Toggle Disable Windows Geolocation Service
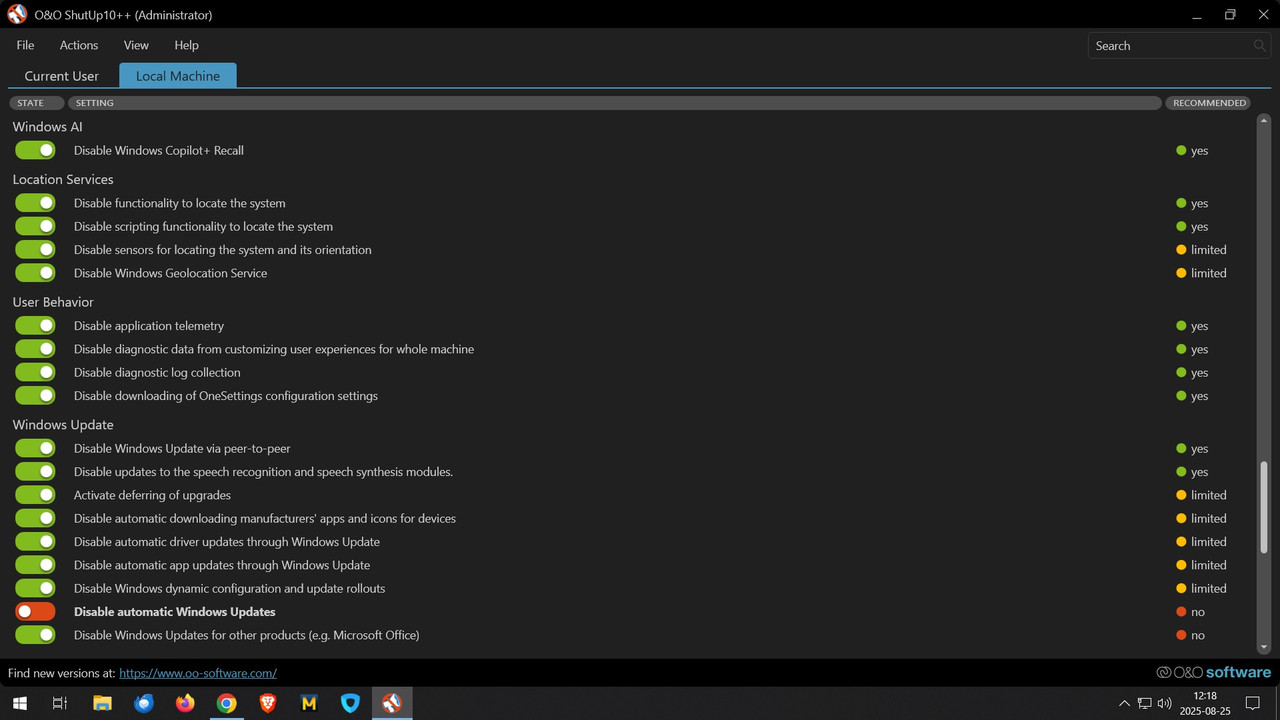Screen dimensions: 1280x720 coord(35,273)
